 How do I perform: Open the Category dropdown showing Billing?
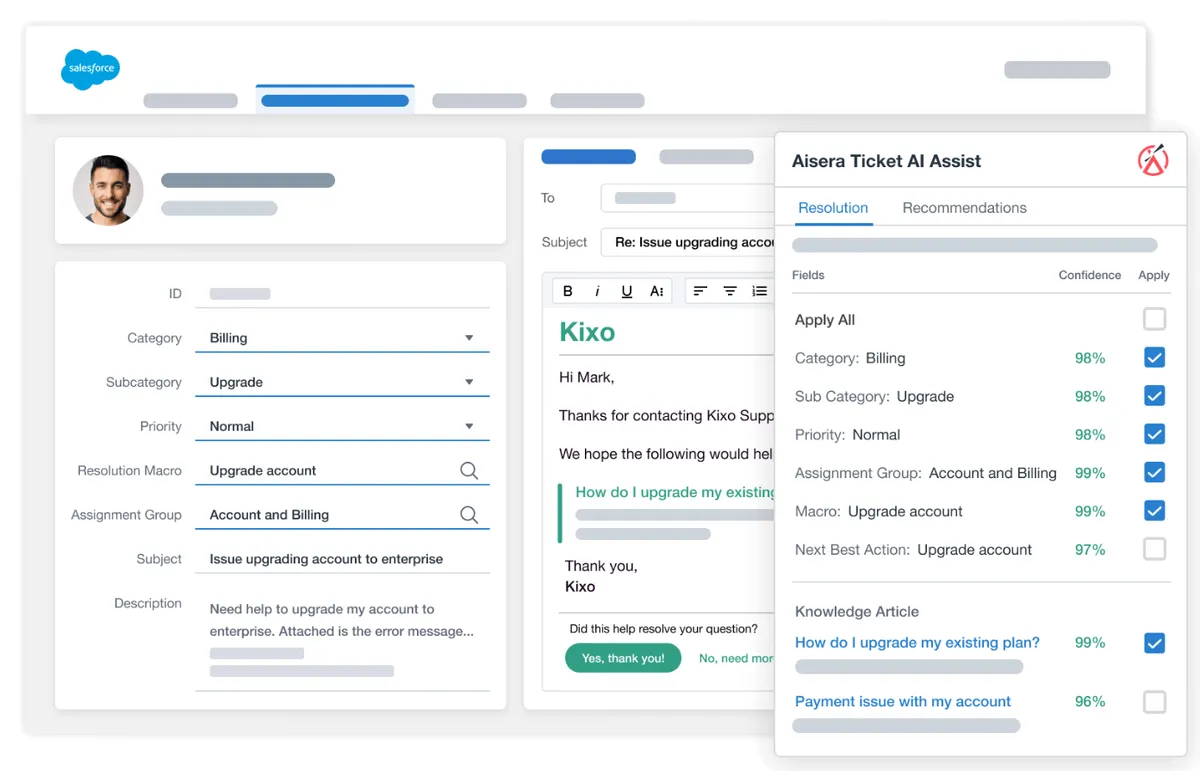342,338
